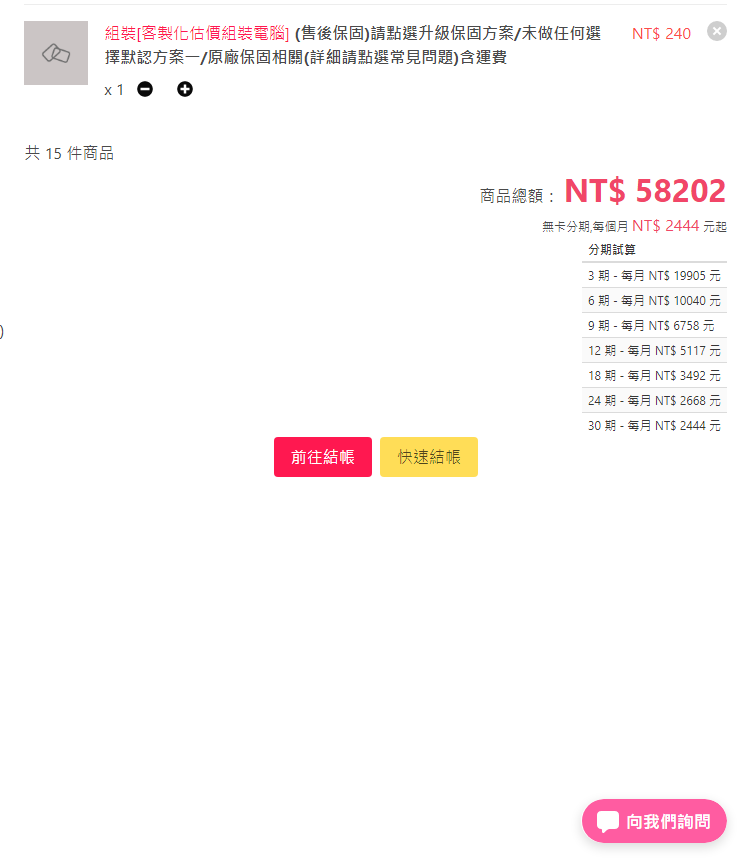
Task: Open the 組裝[客製化估價組裝電腦] product link
Action: (x=197, y=34)
